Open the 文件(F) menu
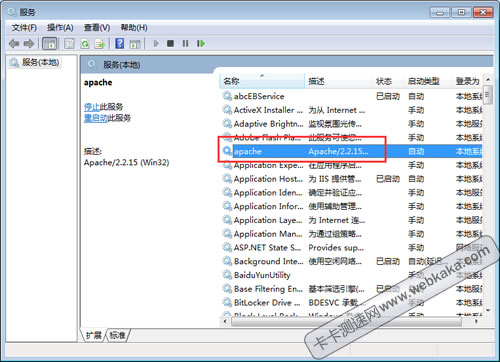Viewport: 500px width, 362px height. coord(24,28)
